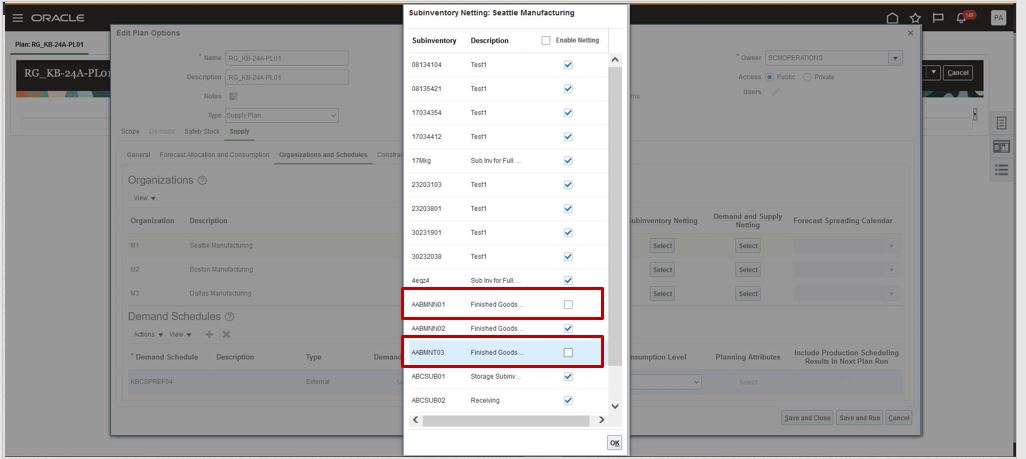
Task: Open the middle right side panel layout icon
Action: [x=1001, y=146]
